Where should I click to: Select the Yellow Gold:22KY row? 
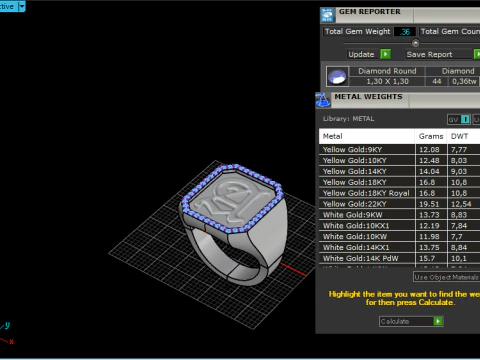399,204
